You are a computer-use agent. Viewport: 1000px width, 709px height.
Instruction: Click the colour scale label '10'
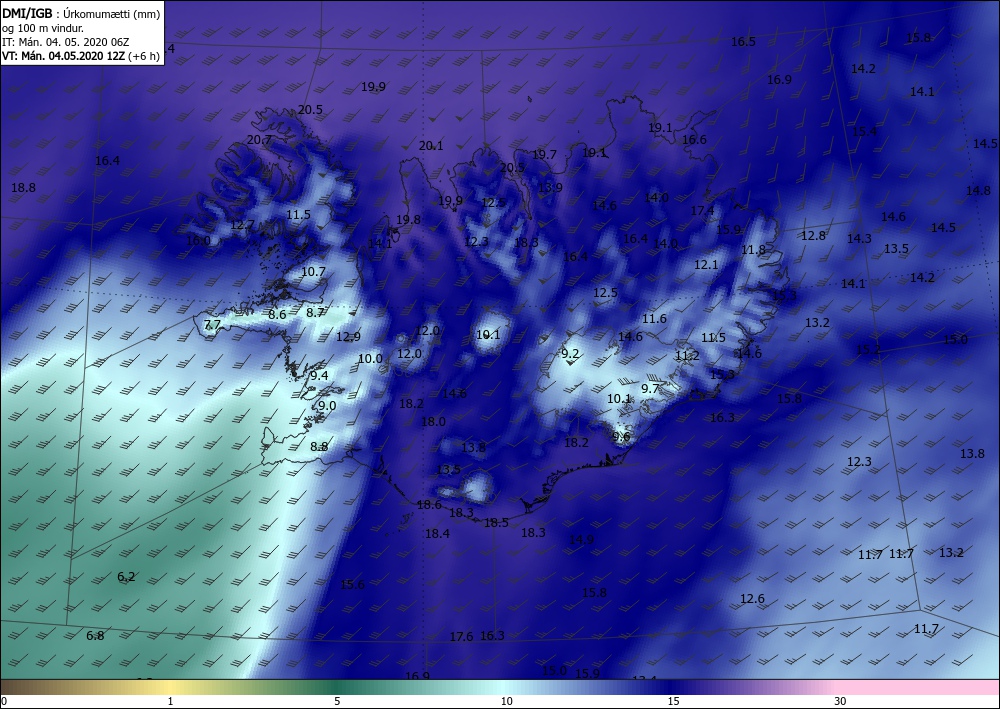click(506, 702)
